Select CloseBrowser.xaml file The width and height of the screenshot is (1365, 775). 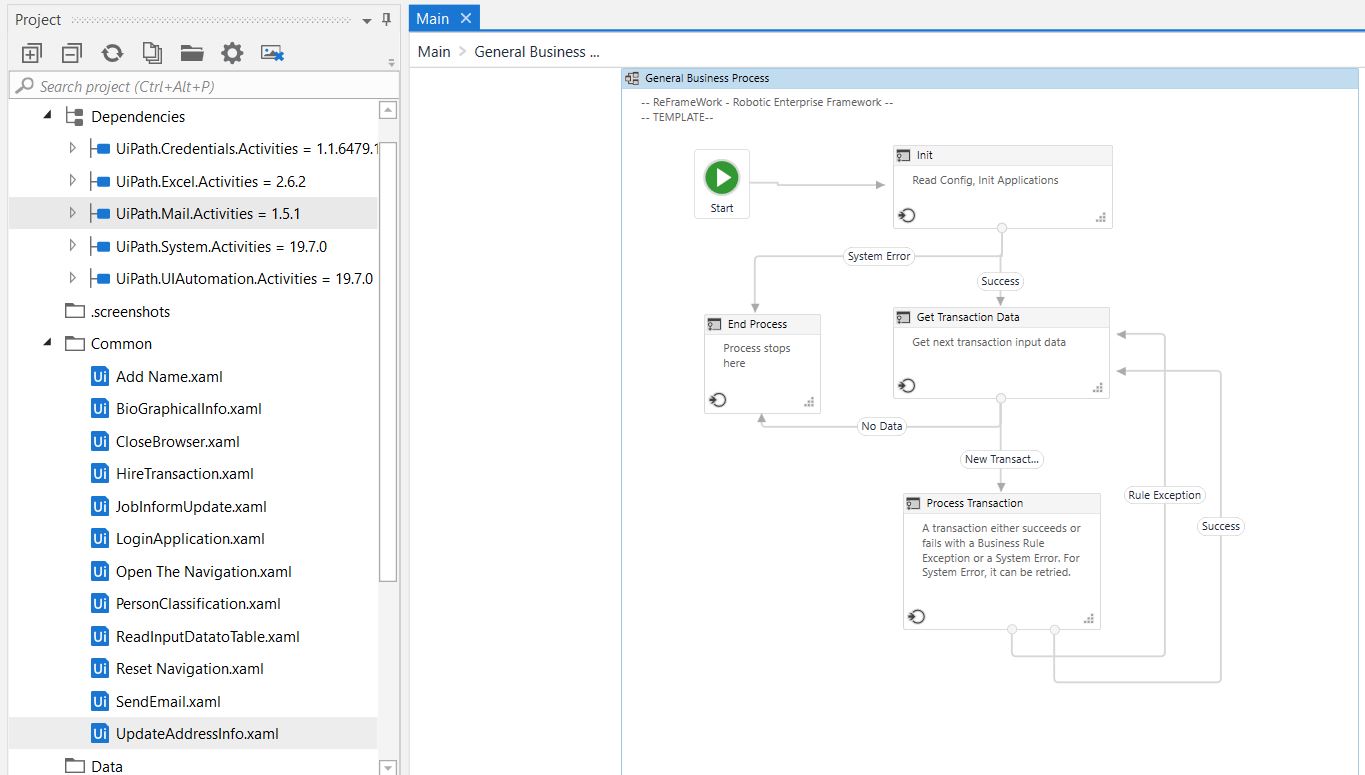click(178, 441)
